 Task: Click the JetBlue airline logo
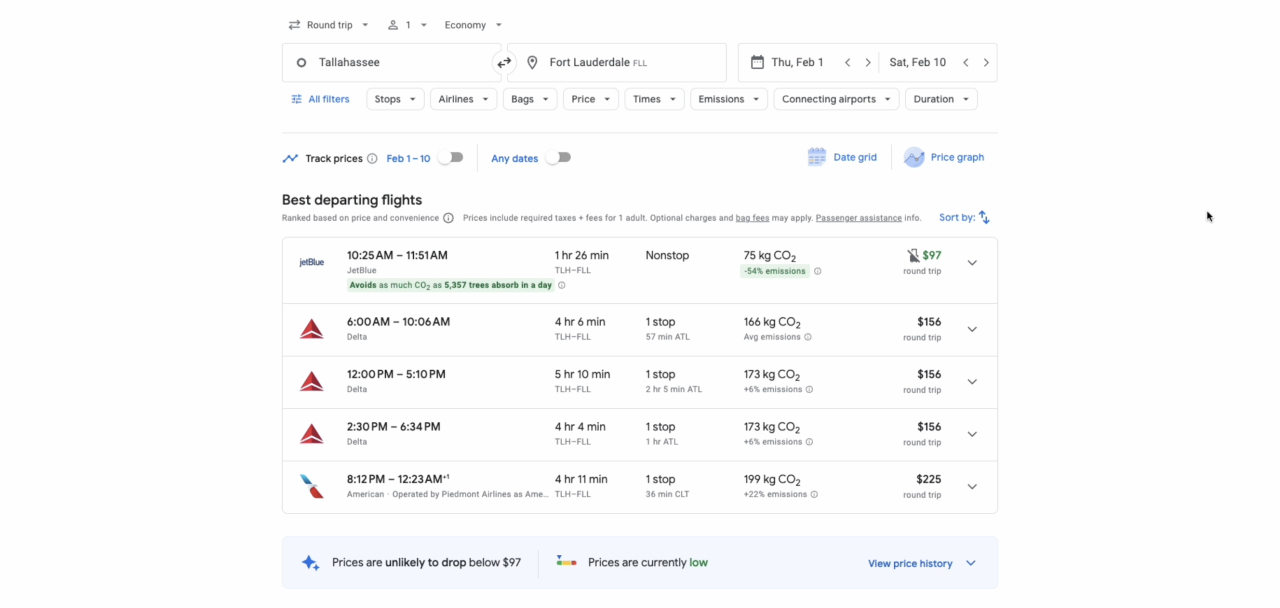tap(311, 262)
